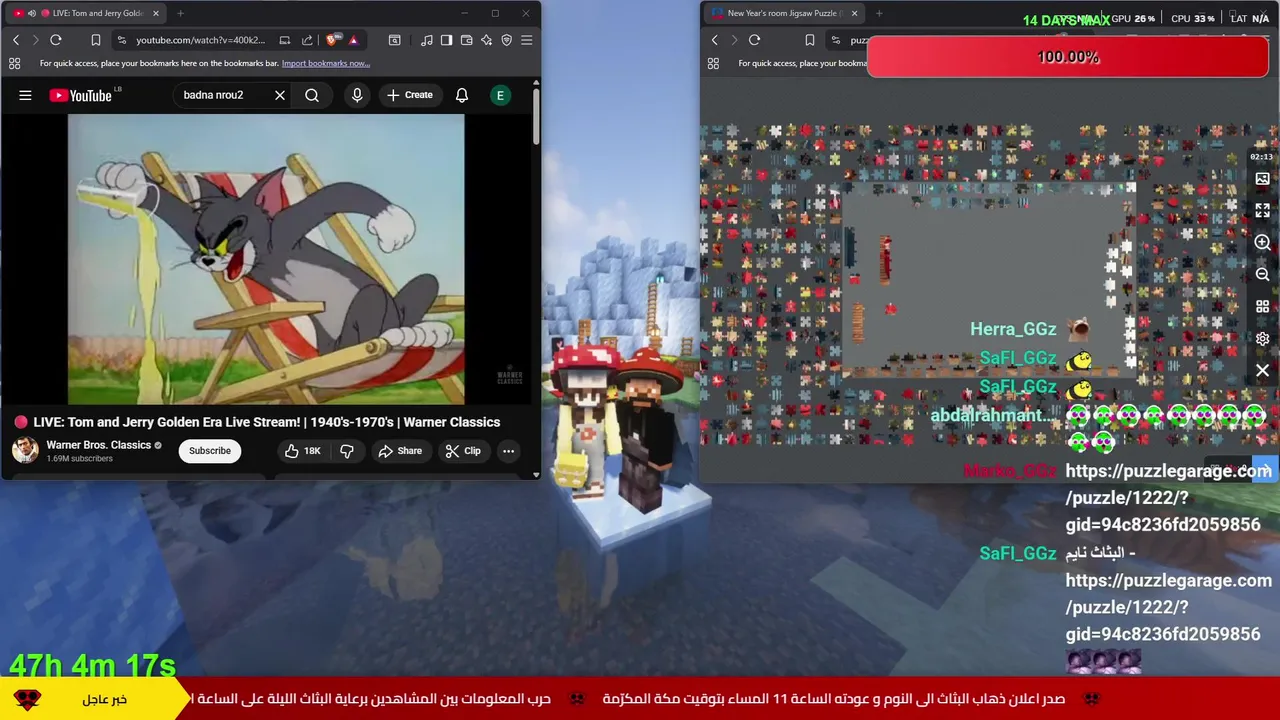Open the Brave Wallet icon
Screen dimensions: 1280x720
[x=466, y=40]
